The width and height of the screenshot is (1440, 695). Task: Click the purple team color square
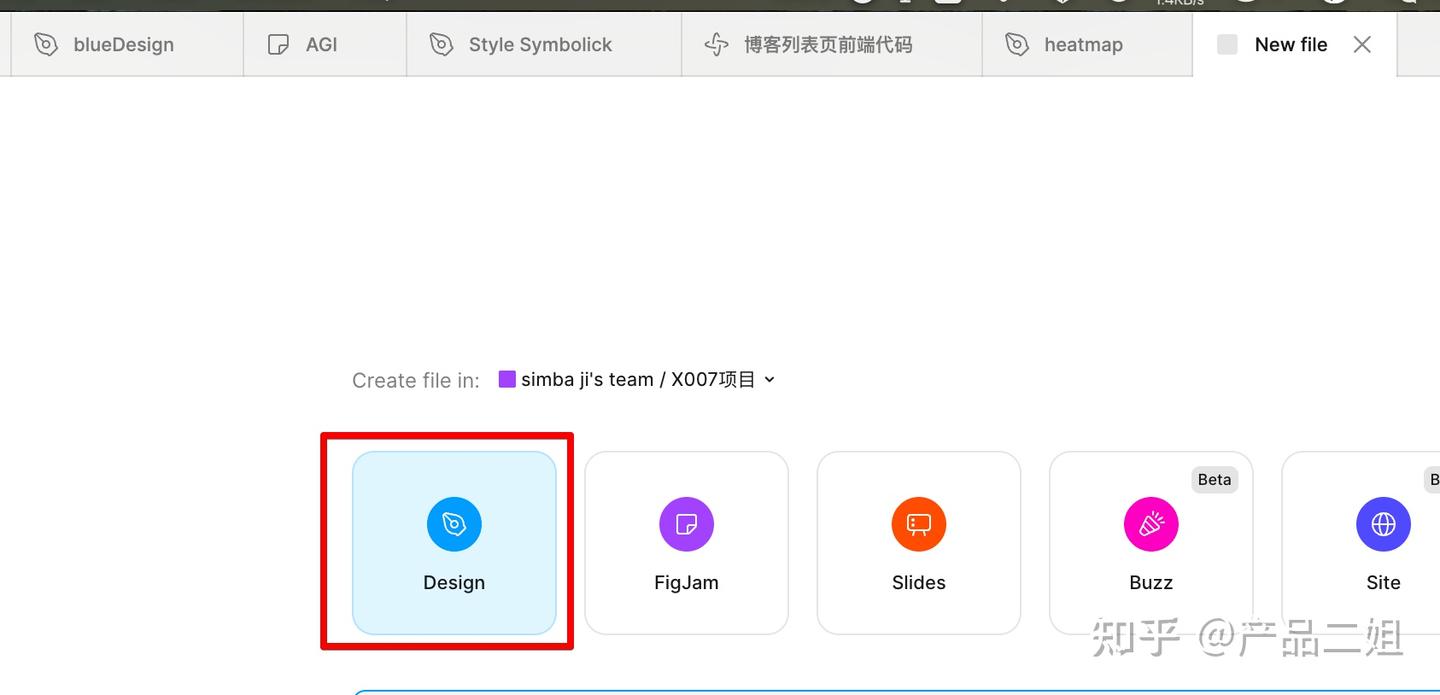507,379
